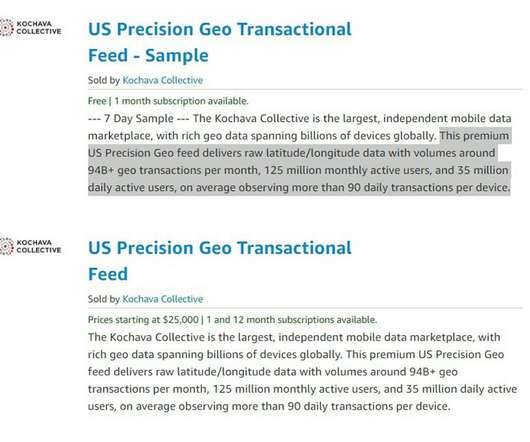530x442 pixels.
Task: Click the highlighted This premium text in the Sample description
Action: (x=475, y=136)
